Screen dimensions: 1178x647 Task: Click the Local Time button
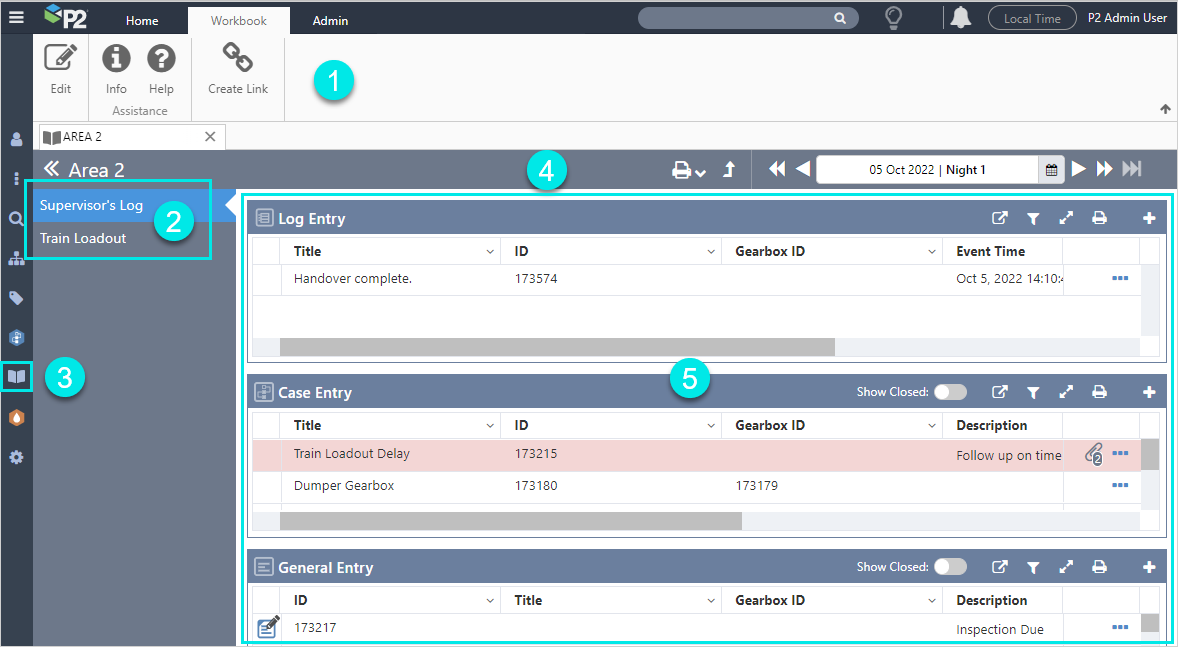tap(1031, 18)
